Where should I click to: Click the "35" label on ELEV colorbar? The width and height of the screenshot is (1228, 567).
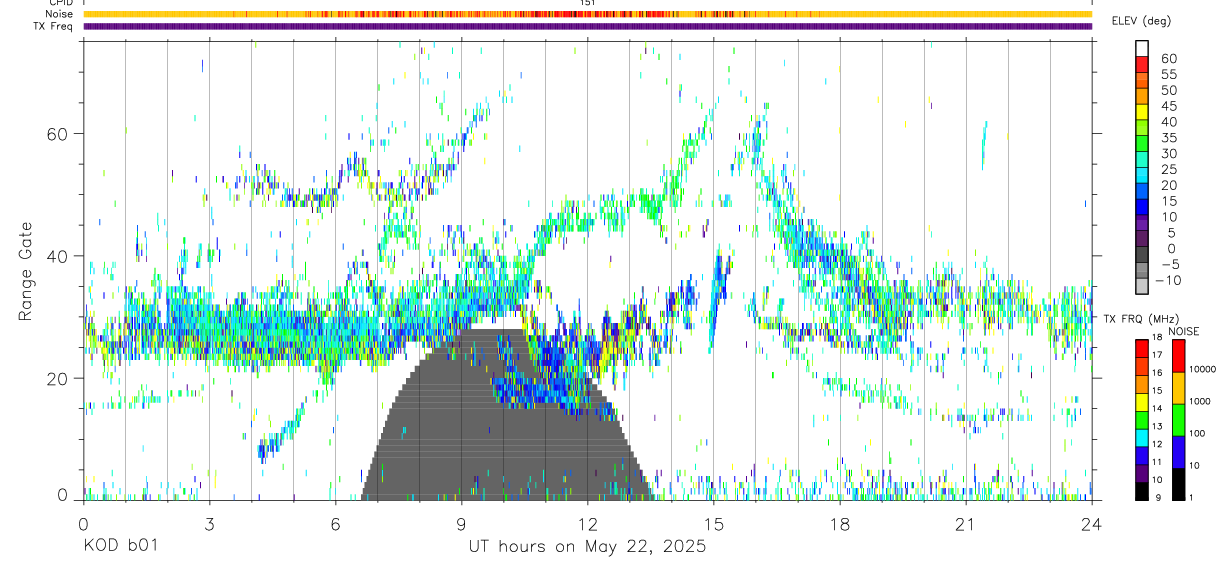click(x=1168, y=138)
